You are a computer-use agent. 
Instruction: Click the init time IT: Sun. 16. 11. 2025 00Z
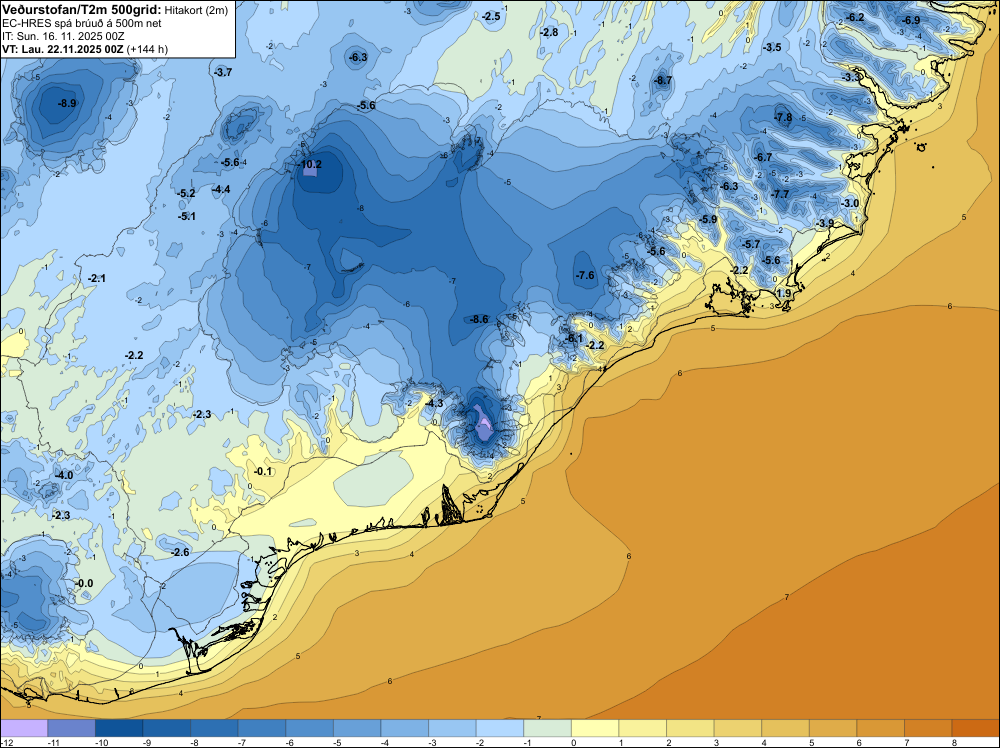tap(63, 36)
